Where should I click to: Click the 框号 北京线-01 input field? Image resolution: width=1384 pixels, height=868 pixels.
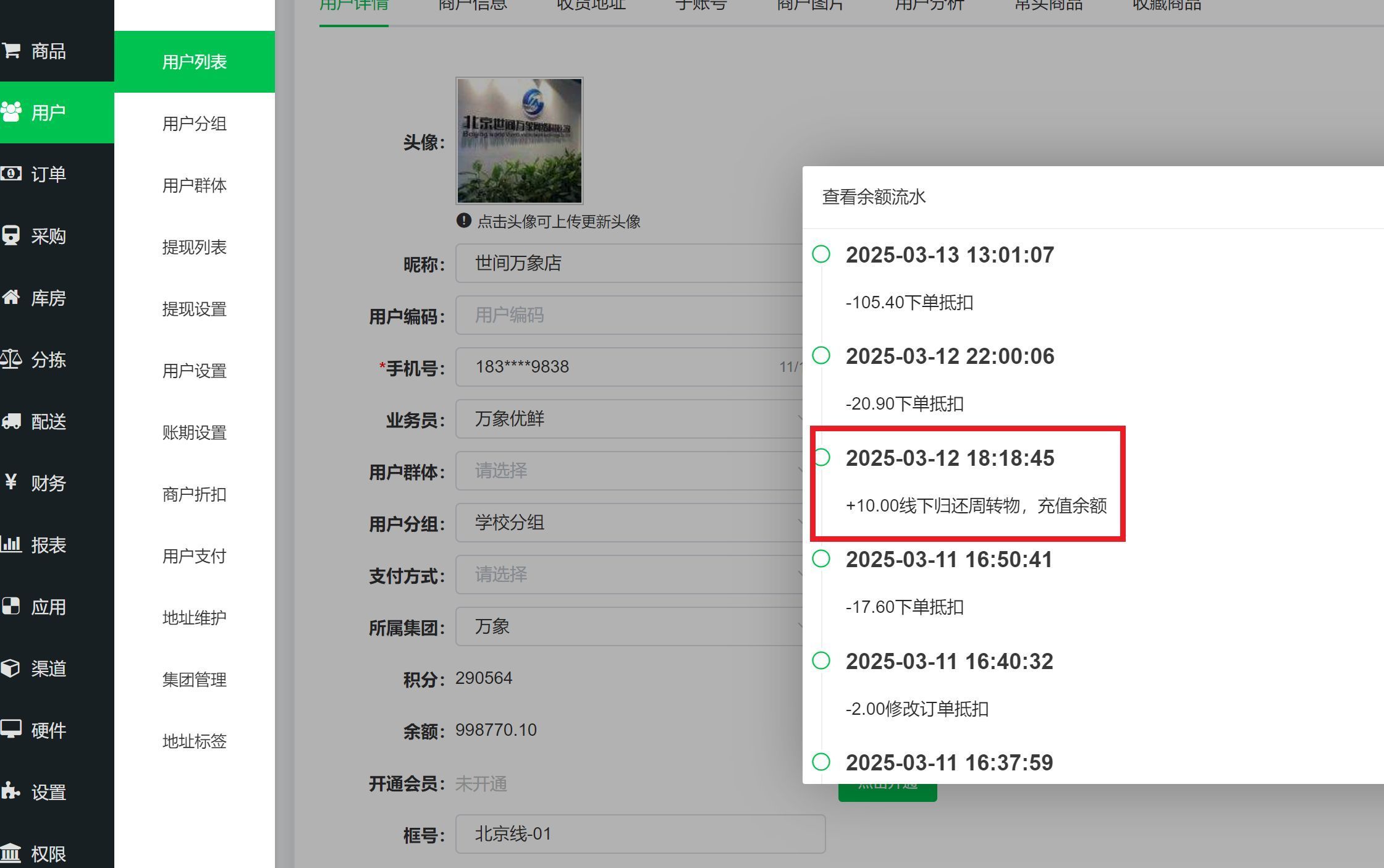point(639,834)
